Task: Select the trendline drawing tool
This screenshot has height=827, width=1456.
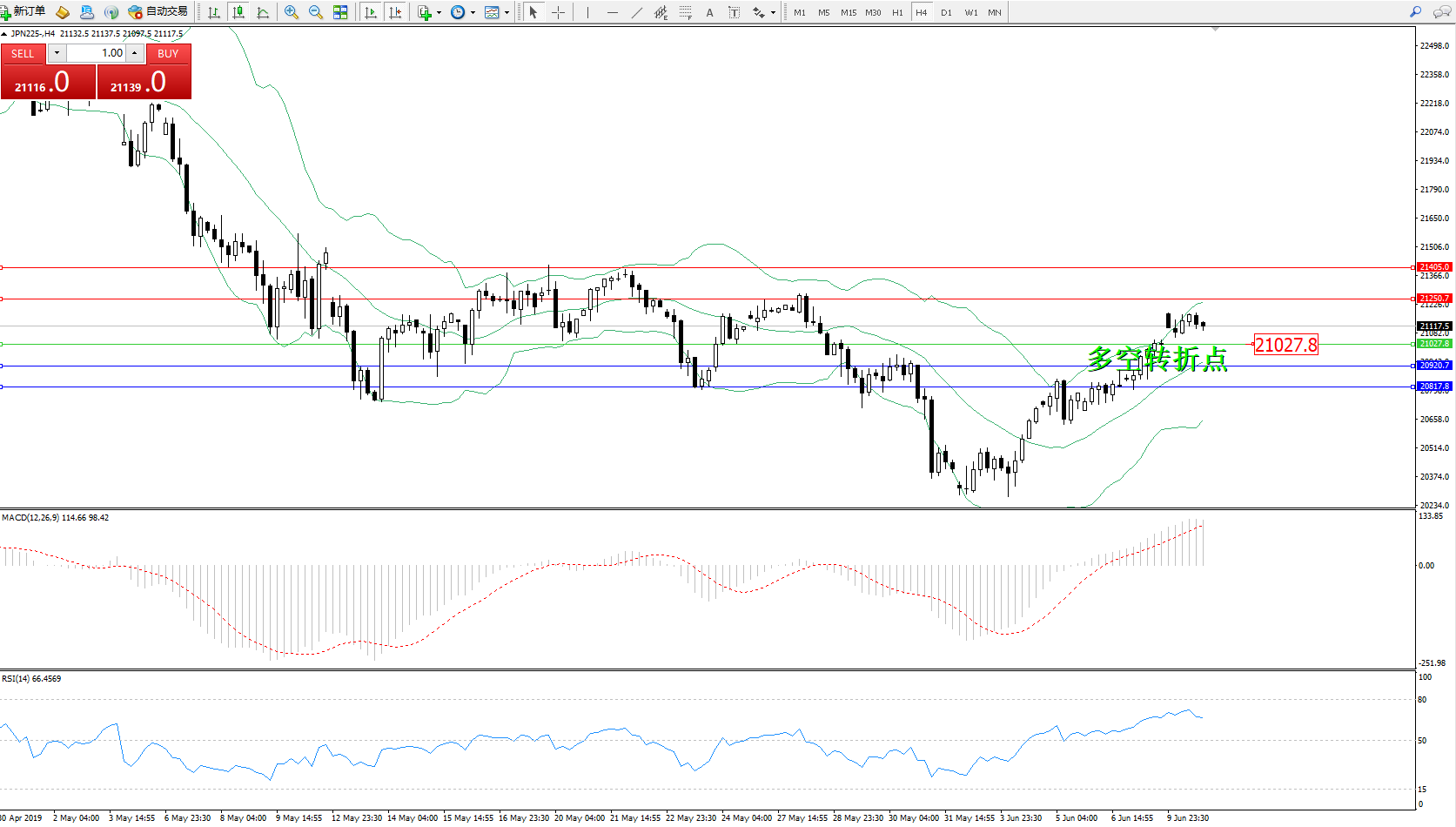Action: 637,12
